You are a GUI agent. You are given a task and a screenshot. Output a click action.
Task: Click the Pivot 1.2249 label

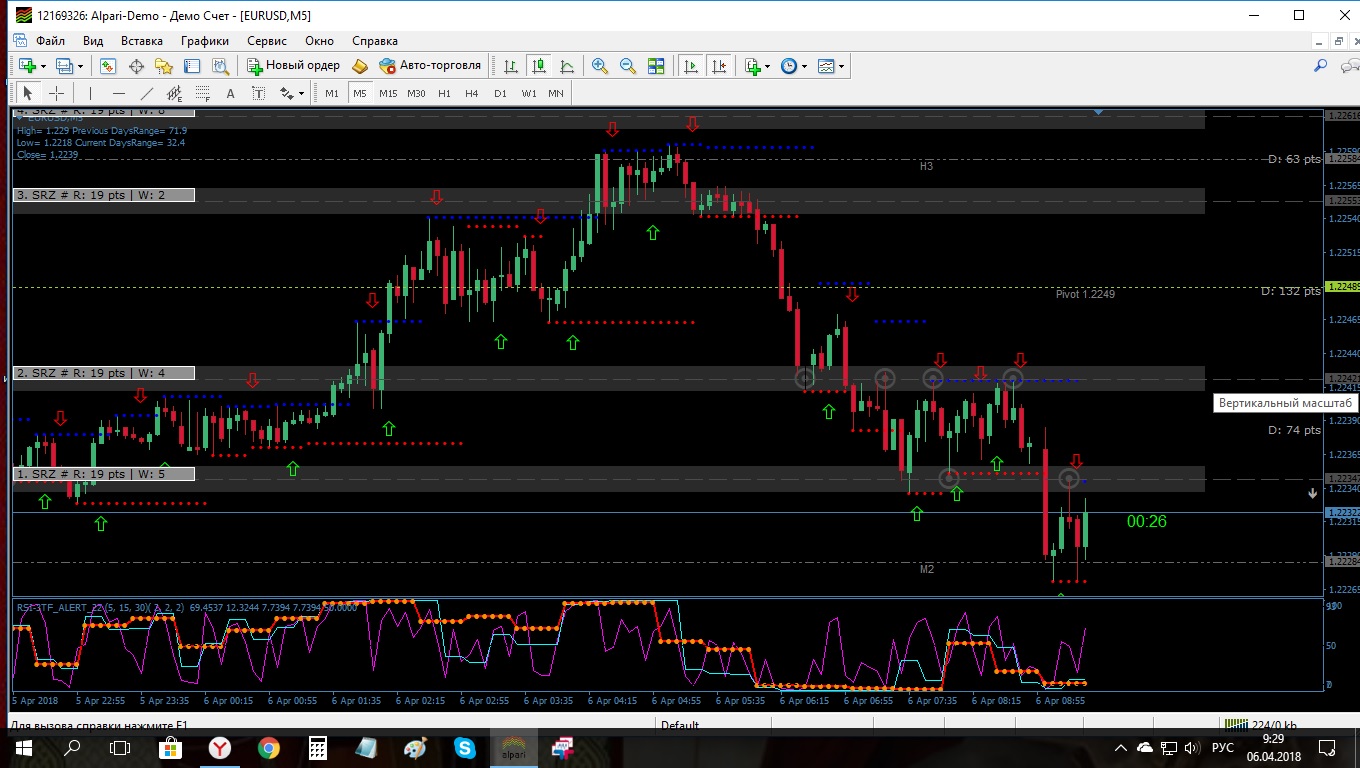[x=1085, y=294]
